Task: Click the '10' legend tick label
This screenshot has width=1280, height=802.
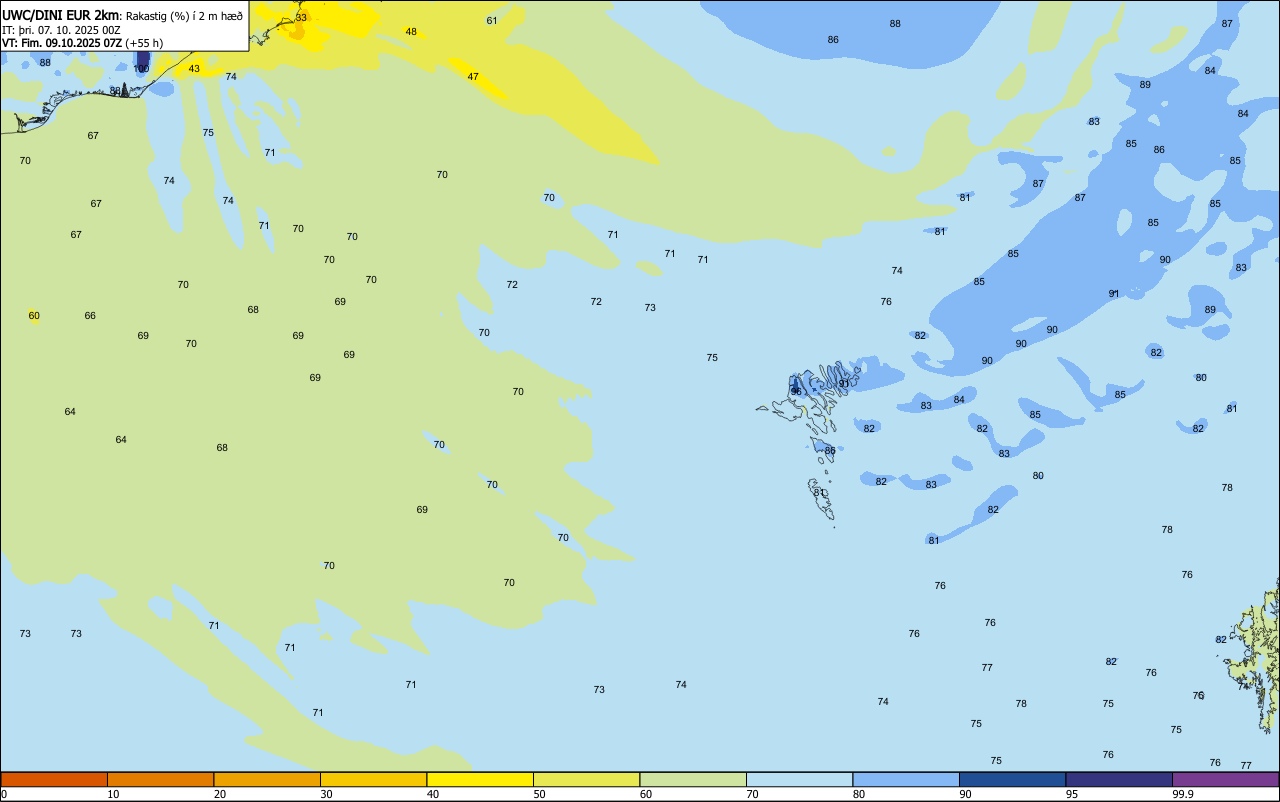Action: tap(113, 794)
